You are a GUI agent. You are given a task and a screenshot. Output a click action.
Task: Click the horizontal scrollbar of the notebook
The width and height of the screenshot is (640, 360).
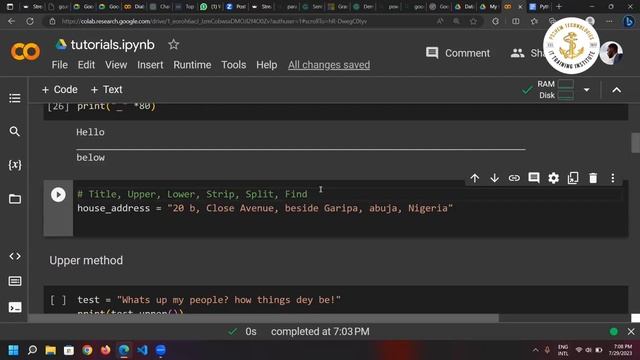coord(263,318)
